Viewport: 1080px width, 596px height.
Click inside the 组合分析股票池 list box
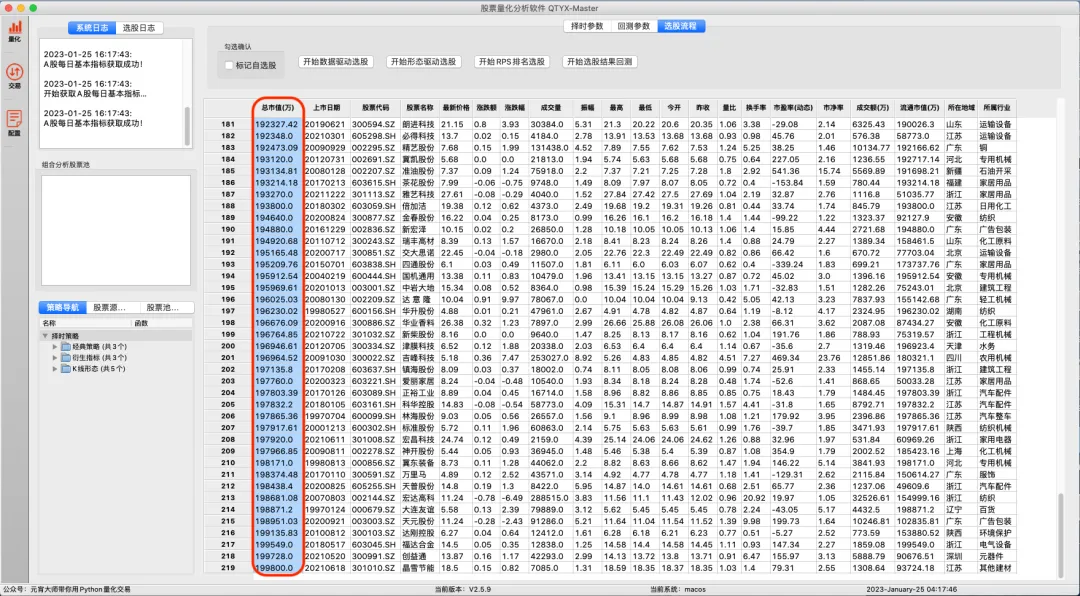pyautogui.click(x=116, y=229)
